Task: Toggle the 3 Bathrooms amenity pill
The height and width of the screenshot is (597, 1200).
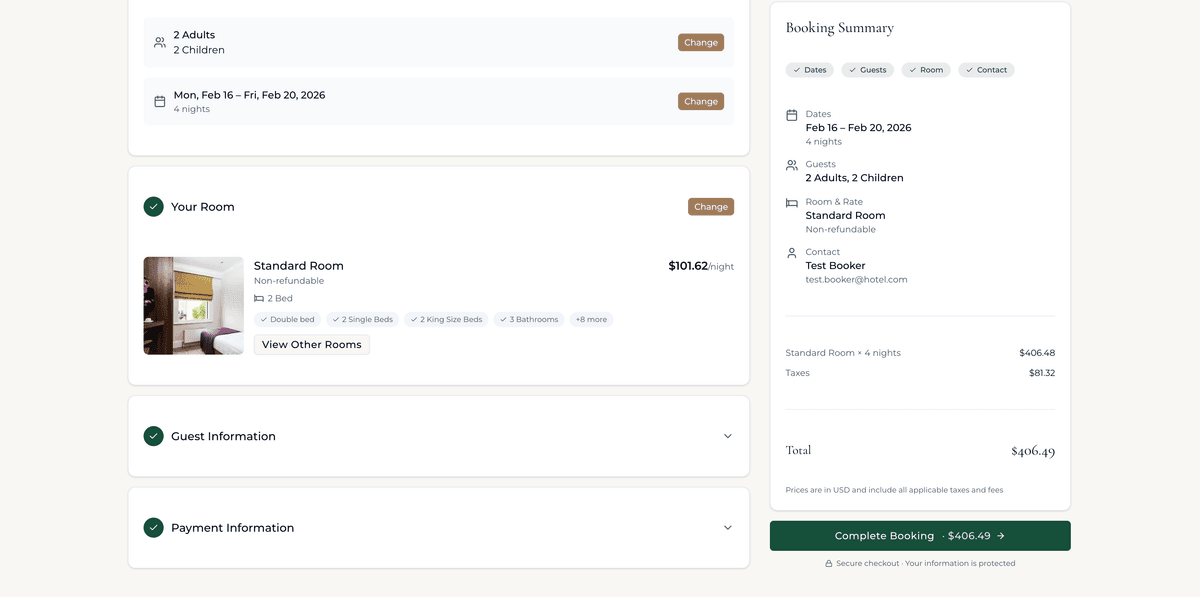Action: 528,319
